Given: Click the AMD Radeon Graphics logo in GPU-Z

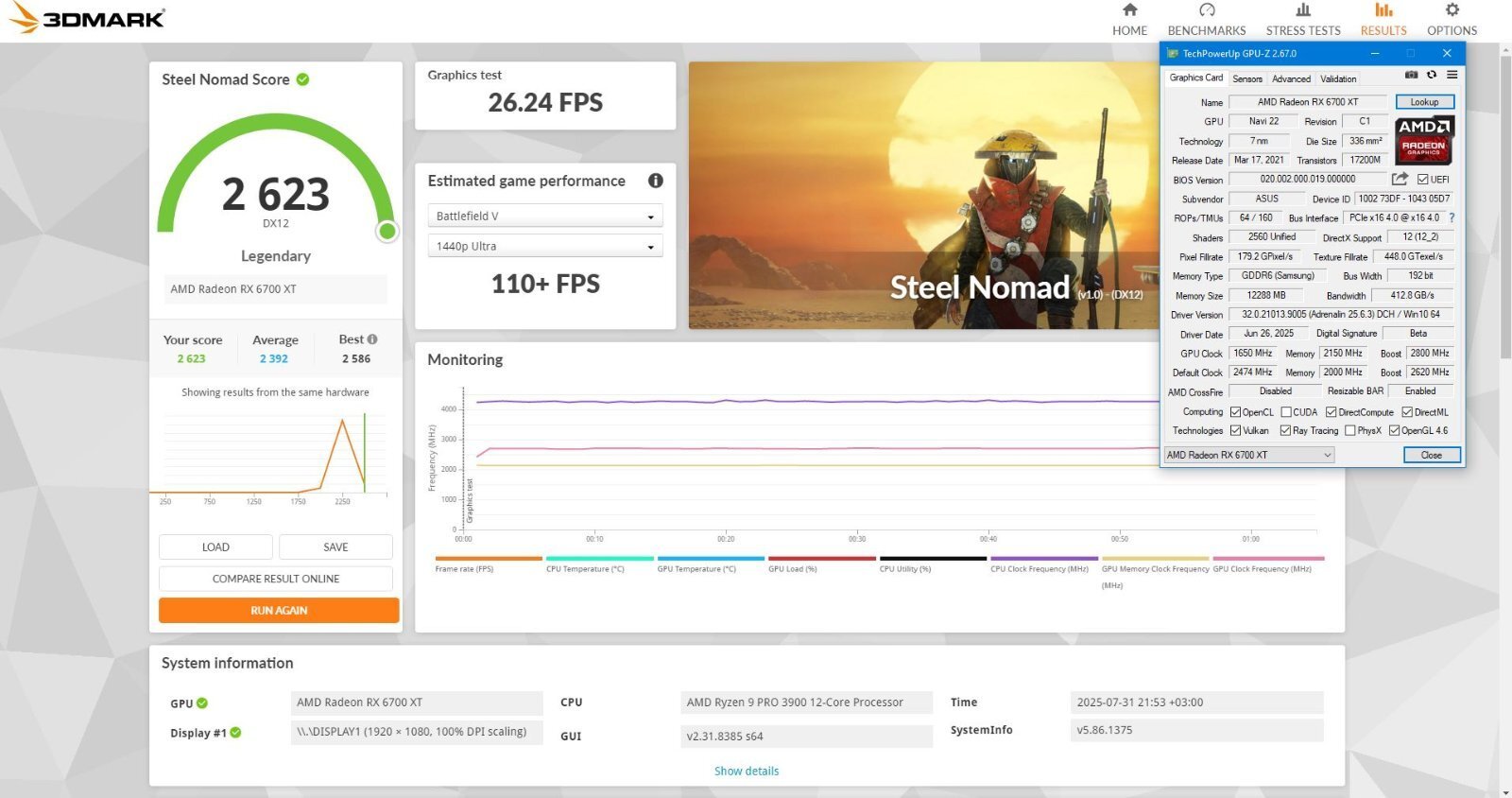Looking at the screenshot, I should (1423, 140).
